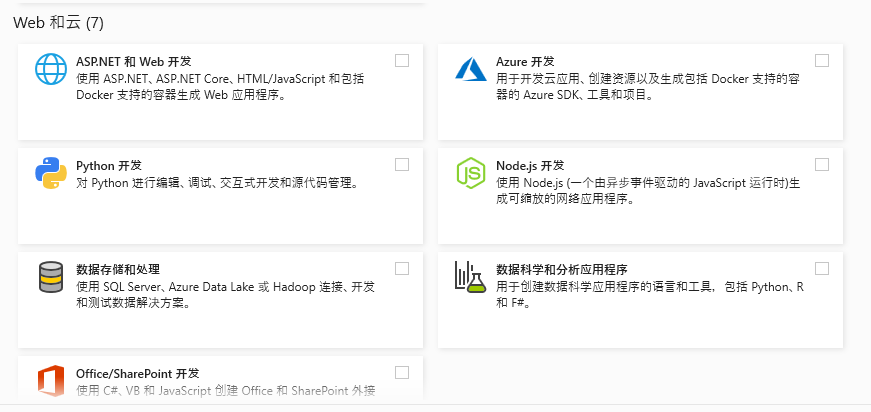Viewport: 871px width, 412px height.
Task: Click the ASP.NET Core description text
Action: pyautogui.click(x=220, y=87)
